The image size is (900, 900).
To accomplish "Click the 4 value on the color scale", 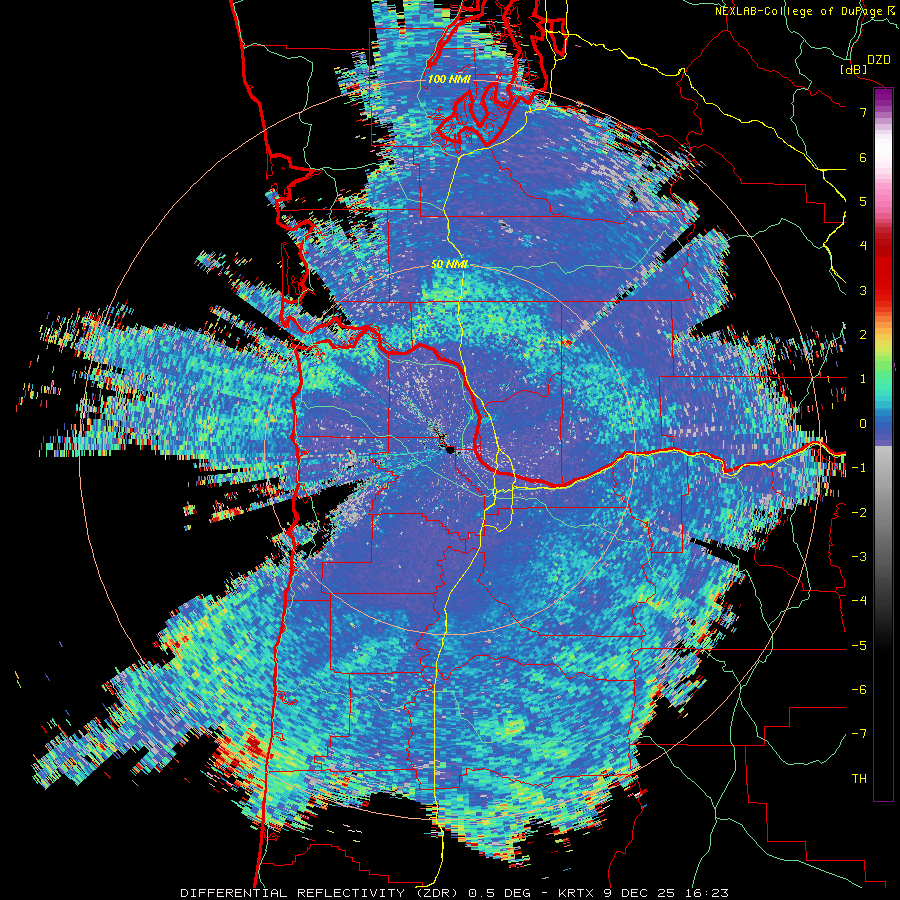I will (x=863, y=246).
